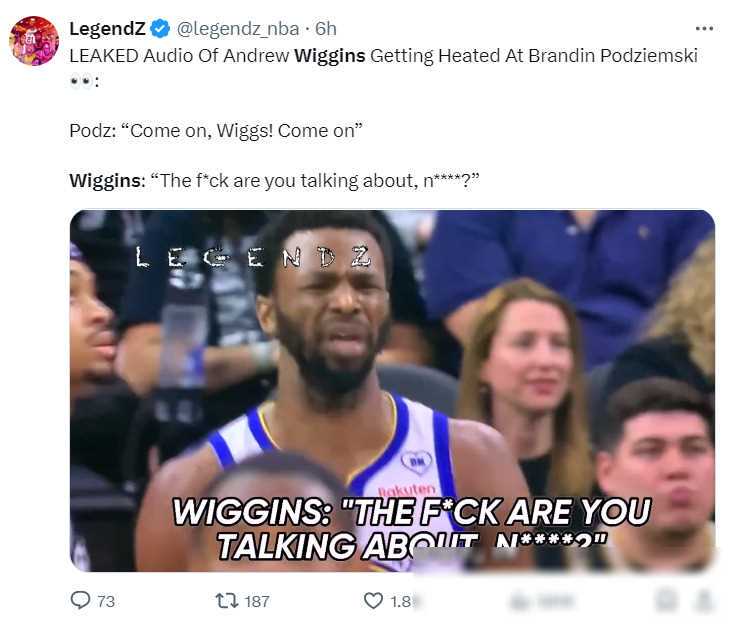Screen dimensions: 736x627
Task: Click the LEGENDZ watermark on video
Action: [253, 257]
